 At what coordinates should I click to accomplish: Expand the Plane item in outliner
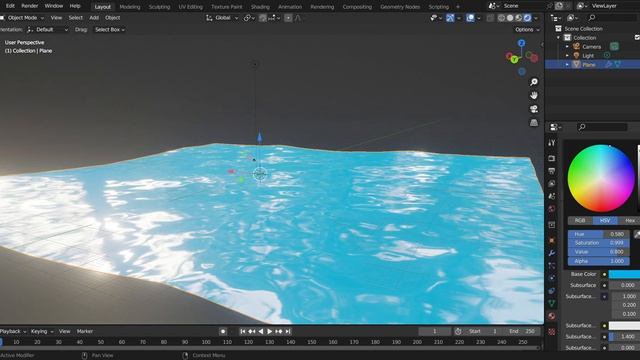pyautogui.click(x=567, y=64)
